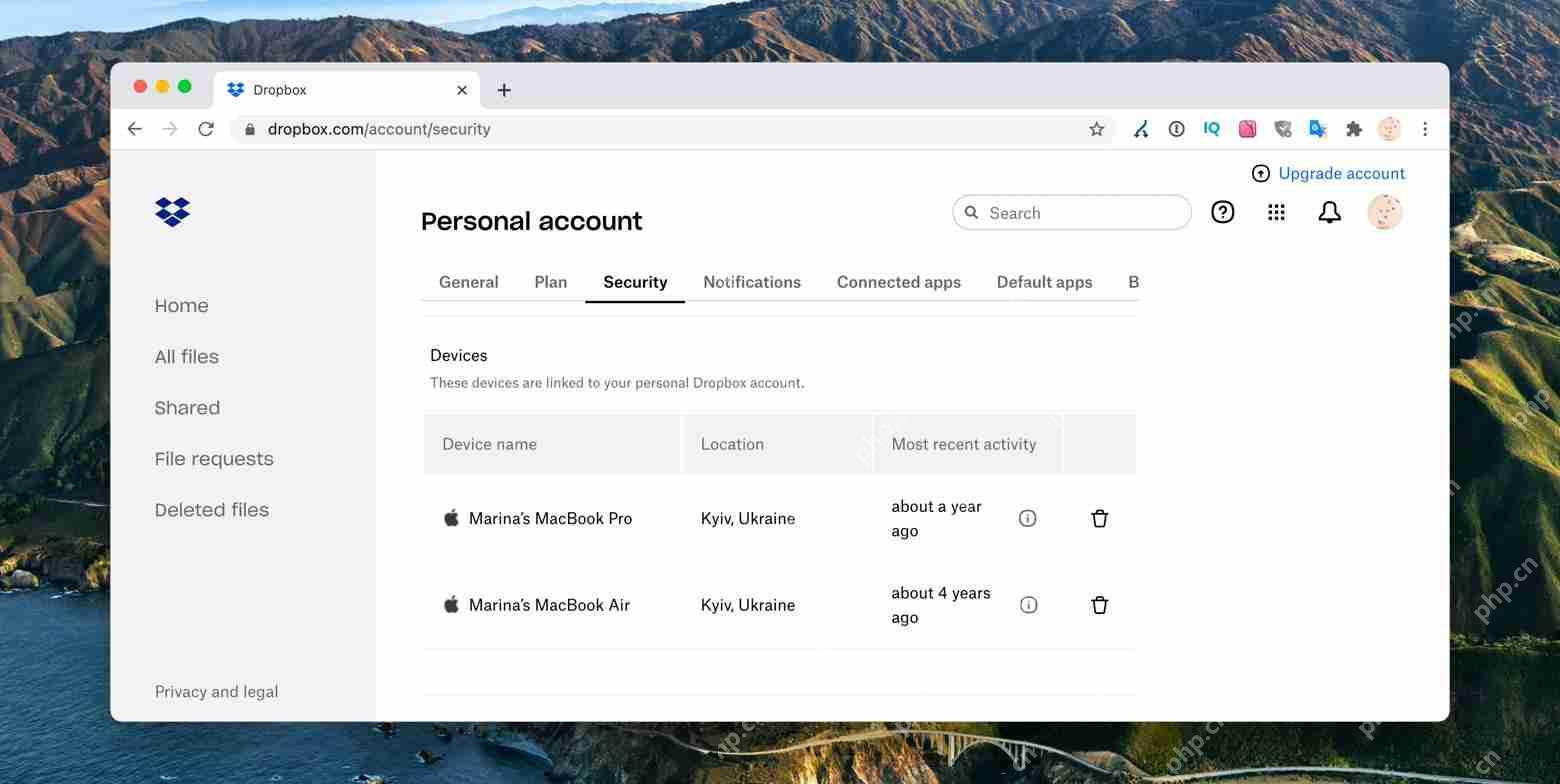Viewport: 1560px width, 784px height.
Task: Open All files in the sidebar
Action: coord(186,357)
